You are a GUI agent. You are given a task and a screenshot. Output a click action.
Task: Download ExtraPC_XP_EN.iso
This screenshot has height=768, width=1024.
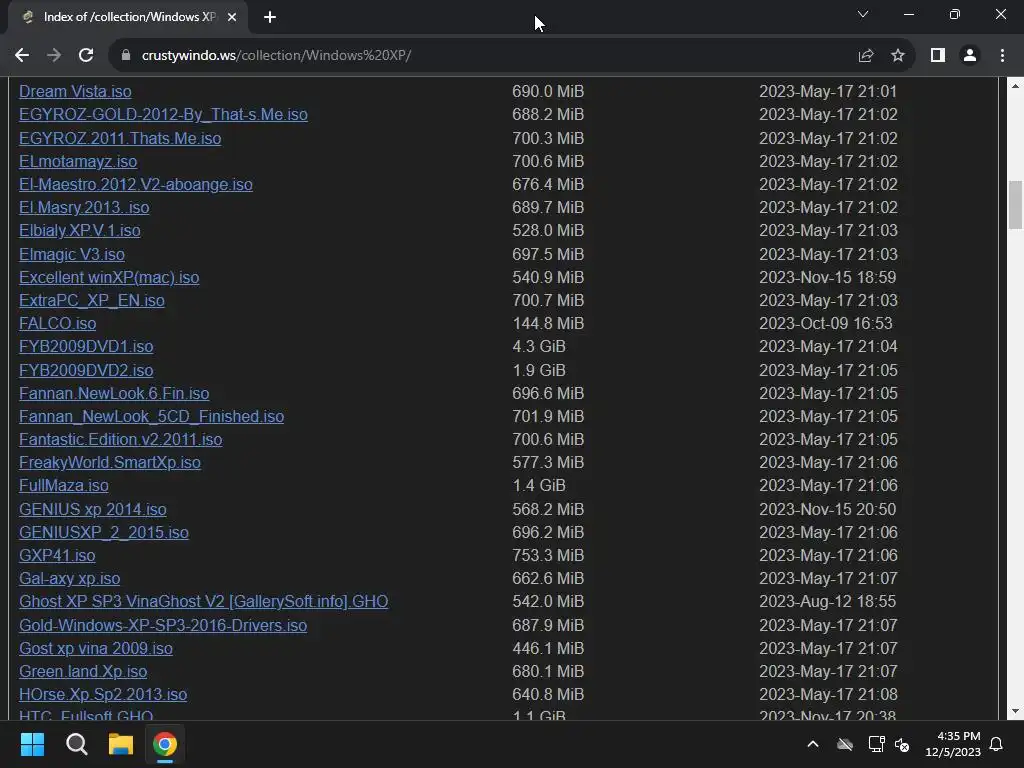pos(91,300)
